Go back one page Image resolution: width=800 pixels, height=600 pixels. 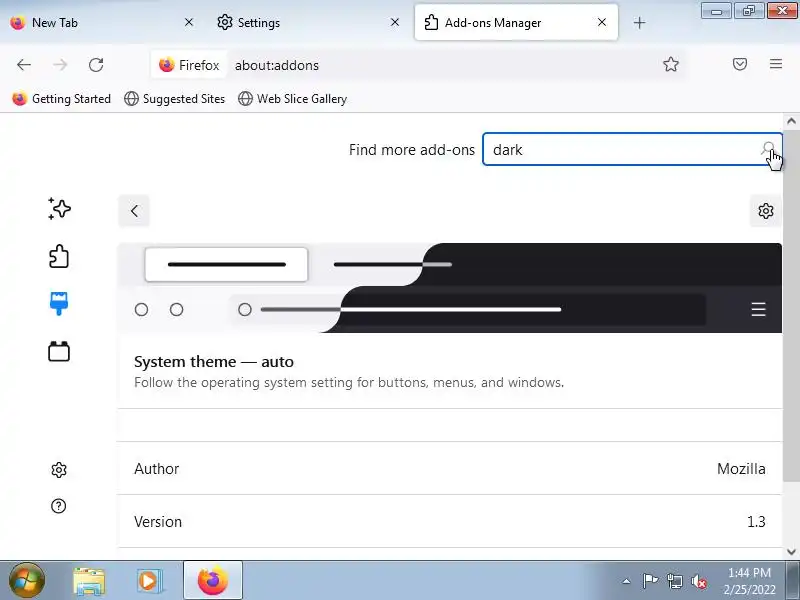[x=24, y=65]
